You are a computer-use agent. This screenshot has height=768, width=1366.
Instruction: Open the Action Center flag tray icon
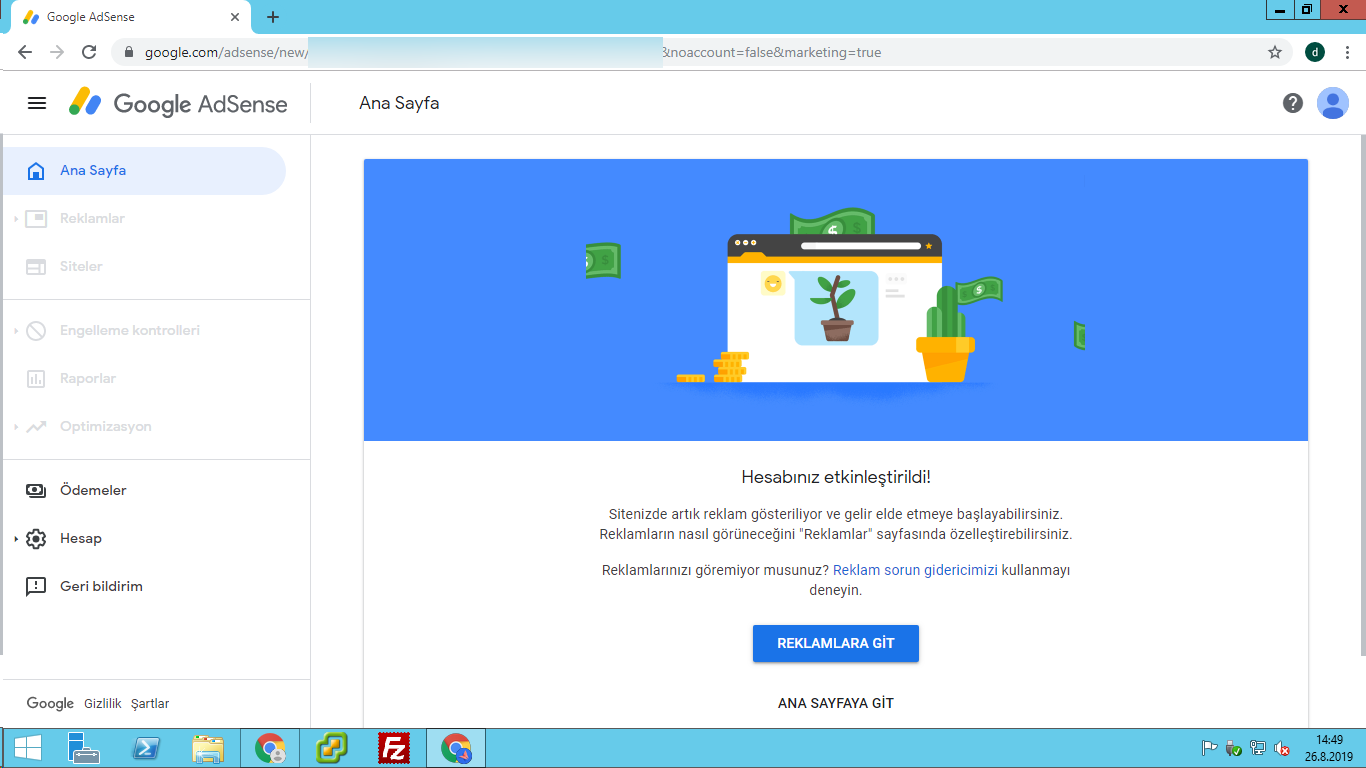click(1209, 748)
